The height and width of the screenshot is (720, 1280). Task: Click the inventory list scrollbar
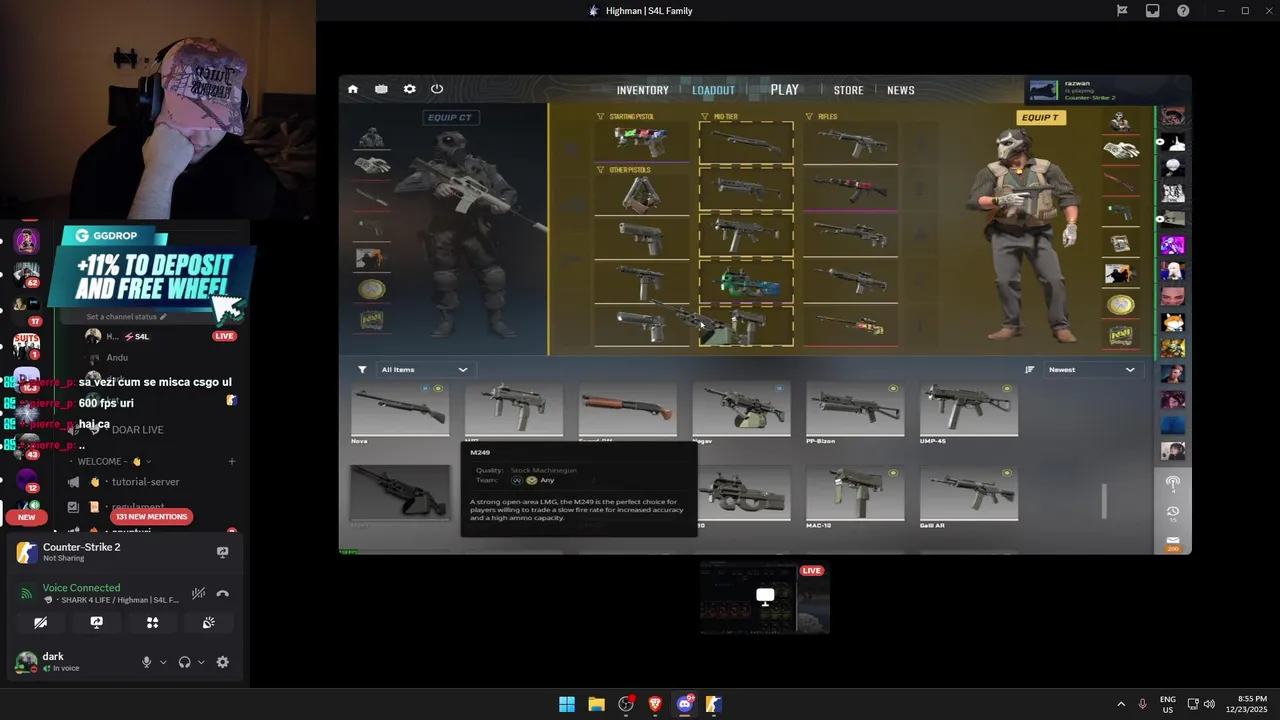[1104, 501]
